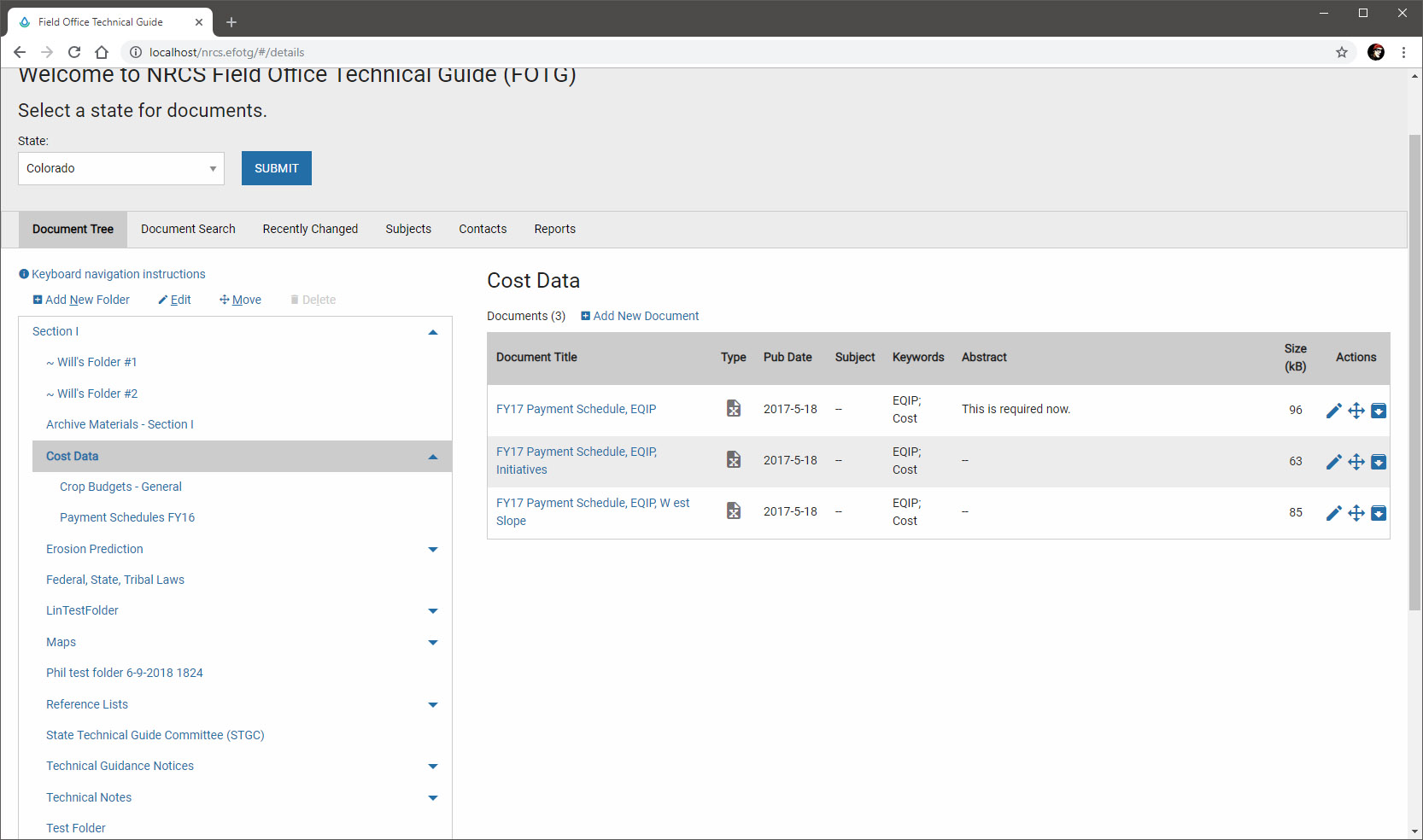The height and width of the screenshot is (840, 1423).
Task: Click the Move folder button
Action: click(240, 300)
